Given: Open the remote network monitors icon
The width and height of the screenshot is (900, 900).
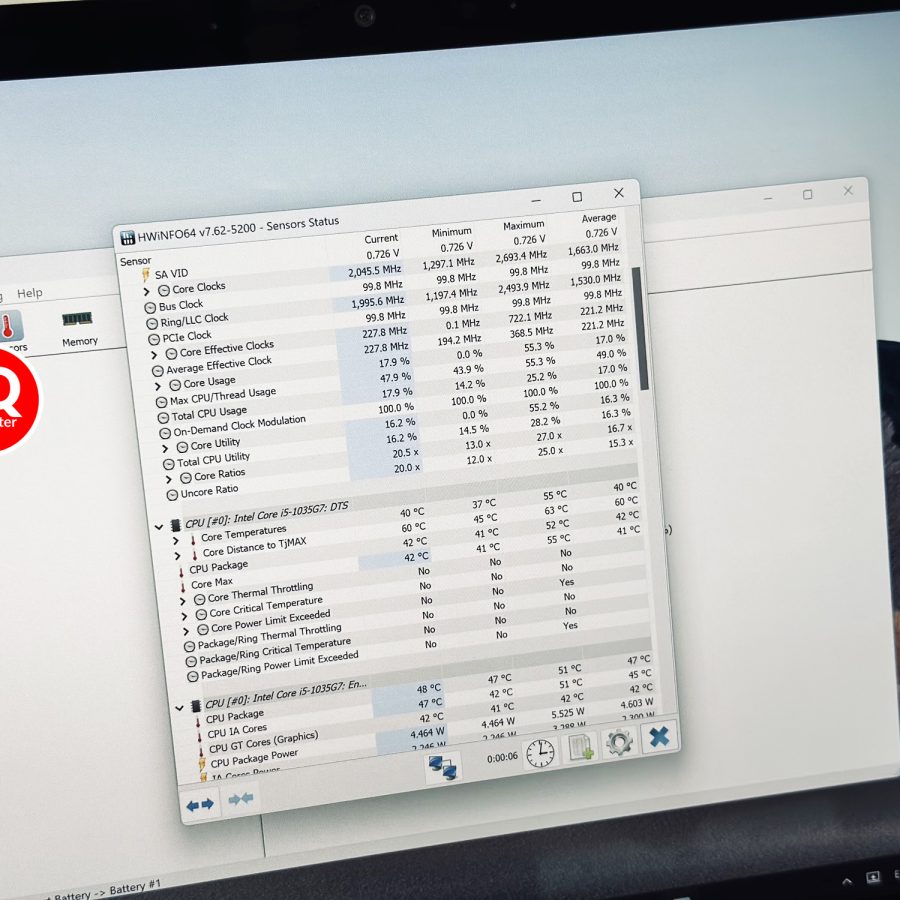Looking at the screenshot, I should (443, 767).
